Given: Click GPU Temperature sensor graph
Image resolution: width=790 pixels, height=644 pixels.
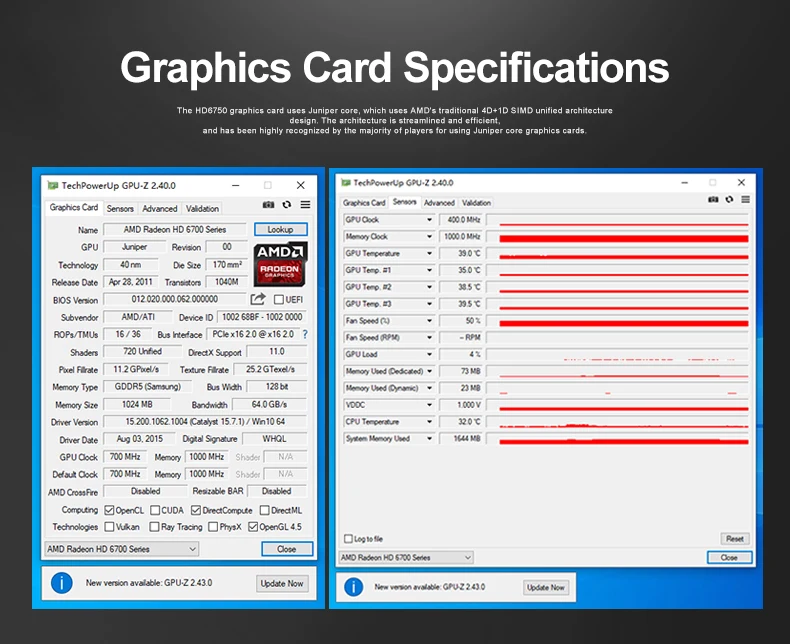Looking at the screenshot, I should 618,253.
